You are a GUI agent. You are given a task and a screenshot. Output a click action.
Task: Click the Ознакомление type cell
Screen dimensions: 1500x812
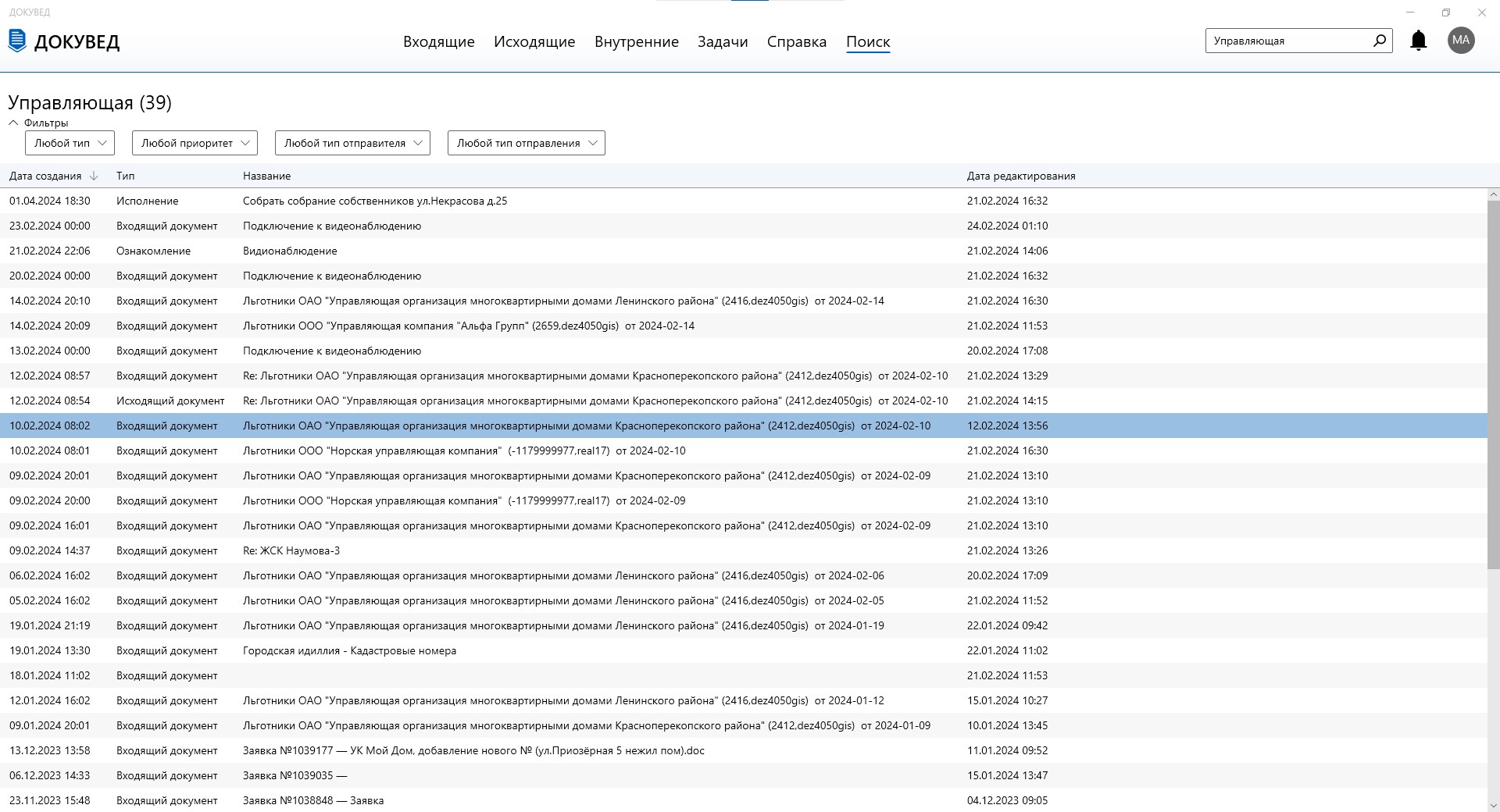(x=153, y=251)
